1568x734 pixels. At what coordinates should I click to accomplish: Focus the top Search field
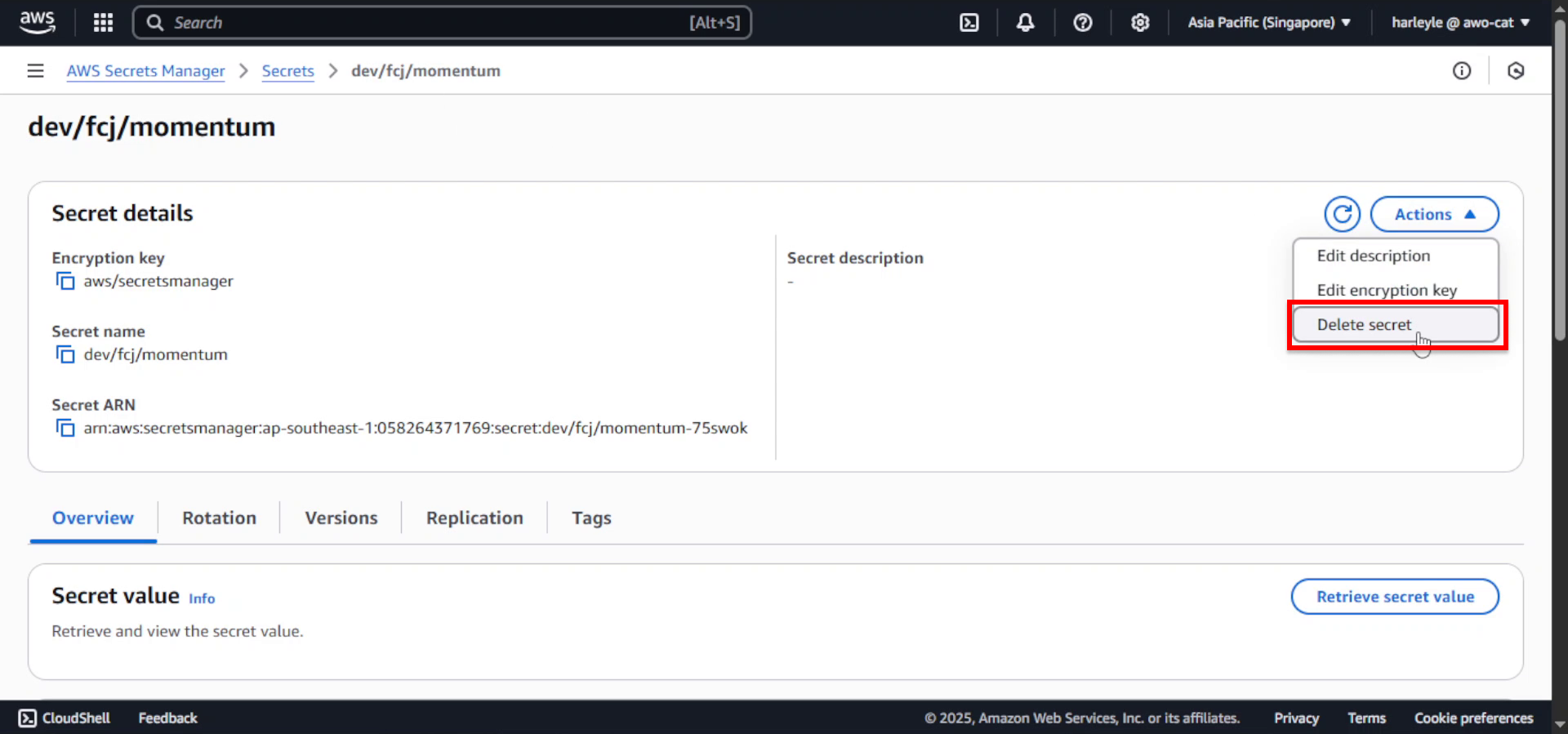(x=442, y=22)
